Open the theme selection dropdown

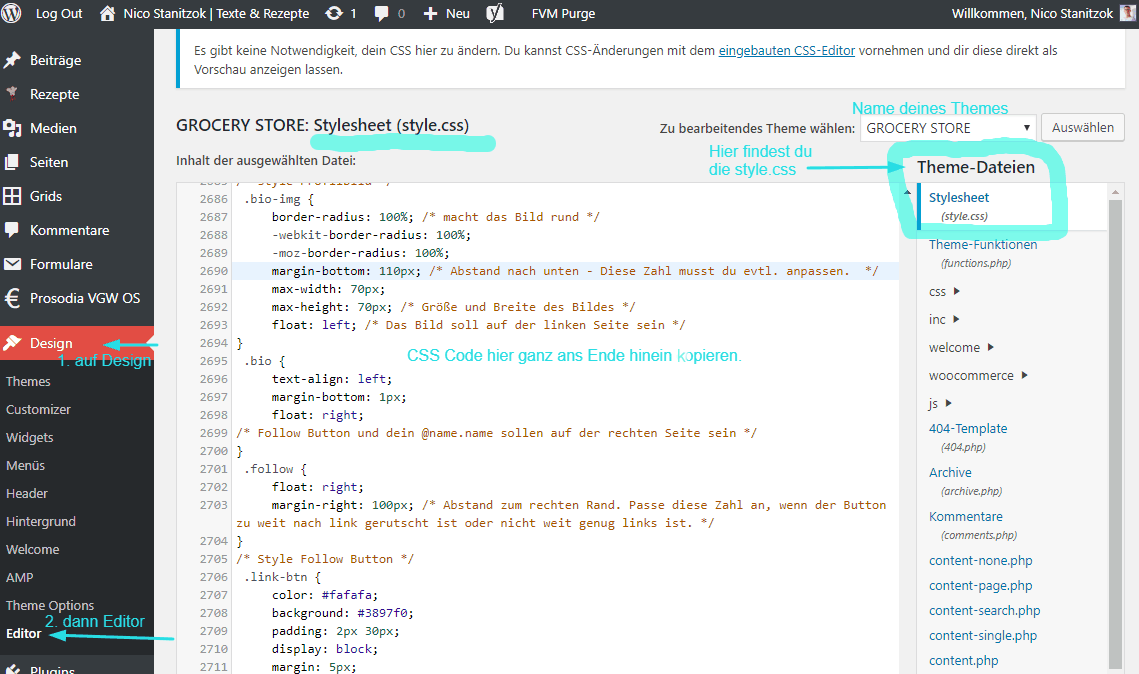(x=947, y=128)
